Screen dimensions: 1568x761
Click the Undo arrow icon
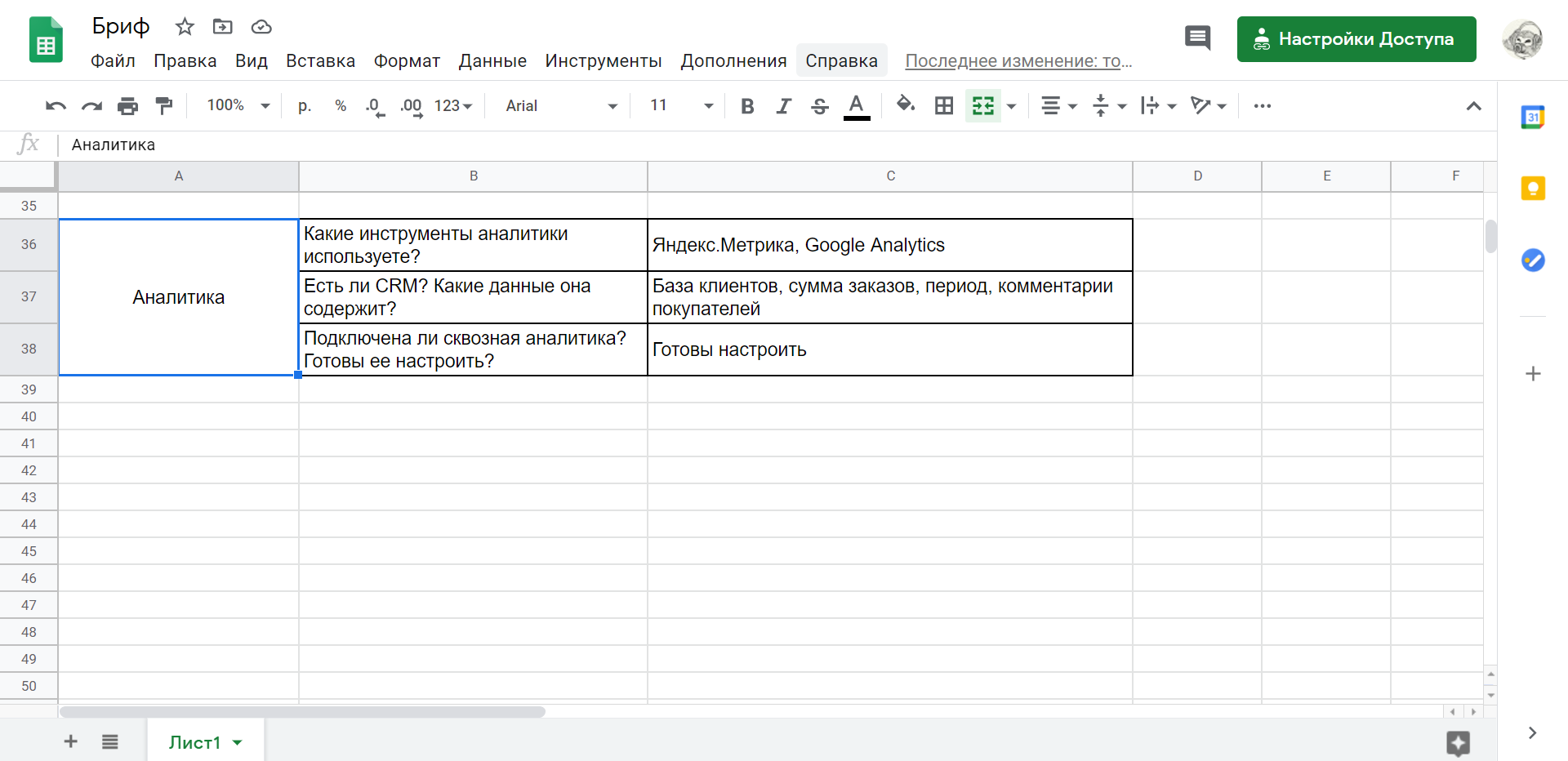click(56, 106)
